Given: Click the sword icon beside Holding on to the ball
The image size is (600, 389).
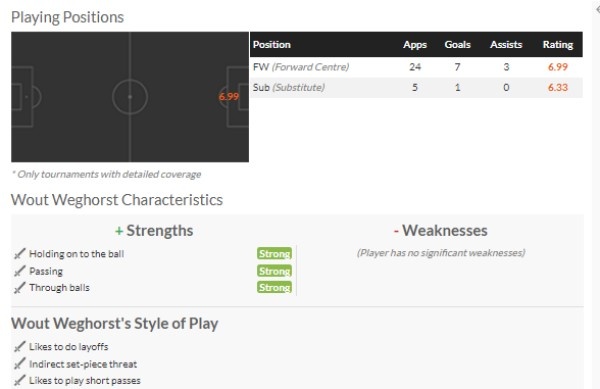Looking at the screenshot, I should coord(20,254).
